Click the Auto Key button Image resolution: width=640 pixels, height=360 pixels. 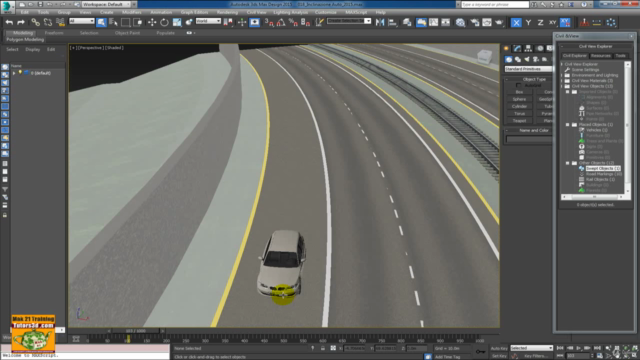(499, 348)
